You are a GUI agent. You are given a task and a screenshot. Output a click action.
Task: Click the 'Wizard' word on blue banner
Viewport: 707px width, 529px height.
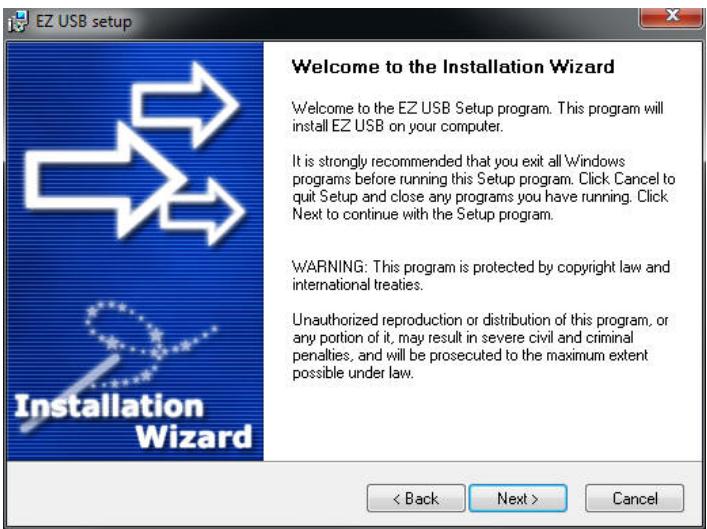tap(194, 436)
